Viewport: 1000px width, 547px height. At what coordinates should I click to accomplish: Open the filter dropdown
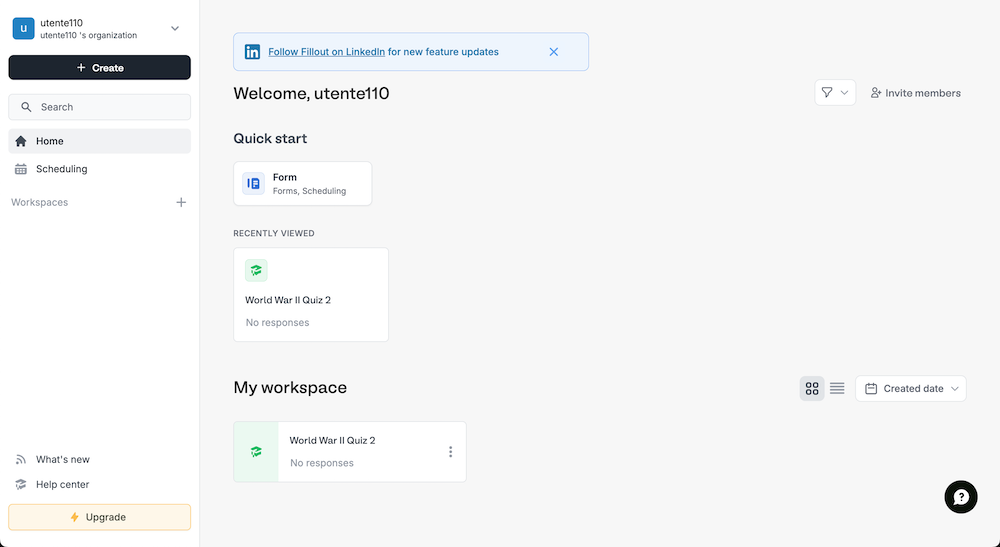pos(835,93)
